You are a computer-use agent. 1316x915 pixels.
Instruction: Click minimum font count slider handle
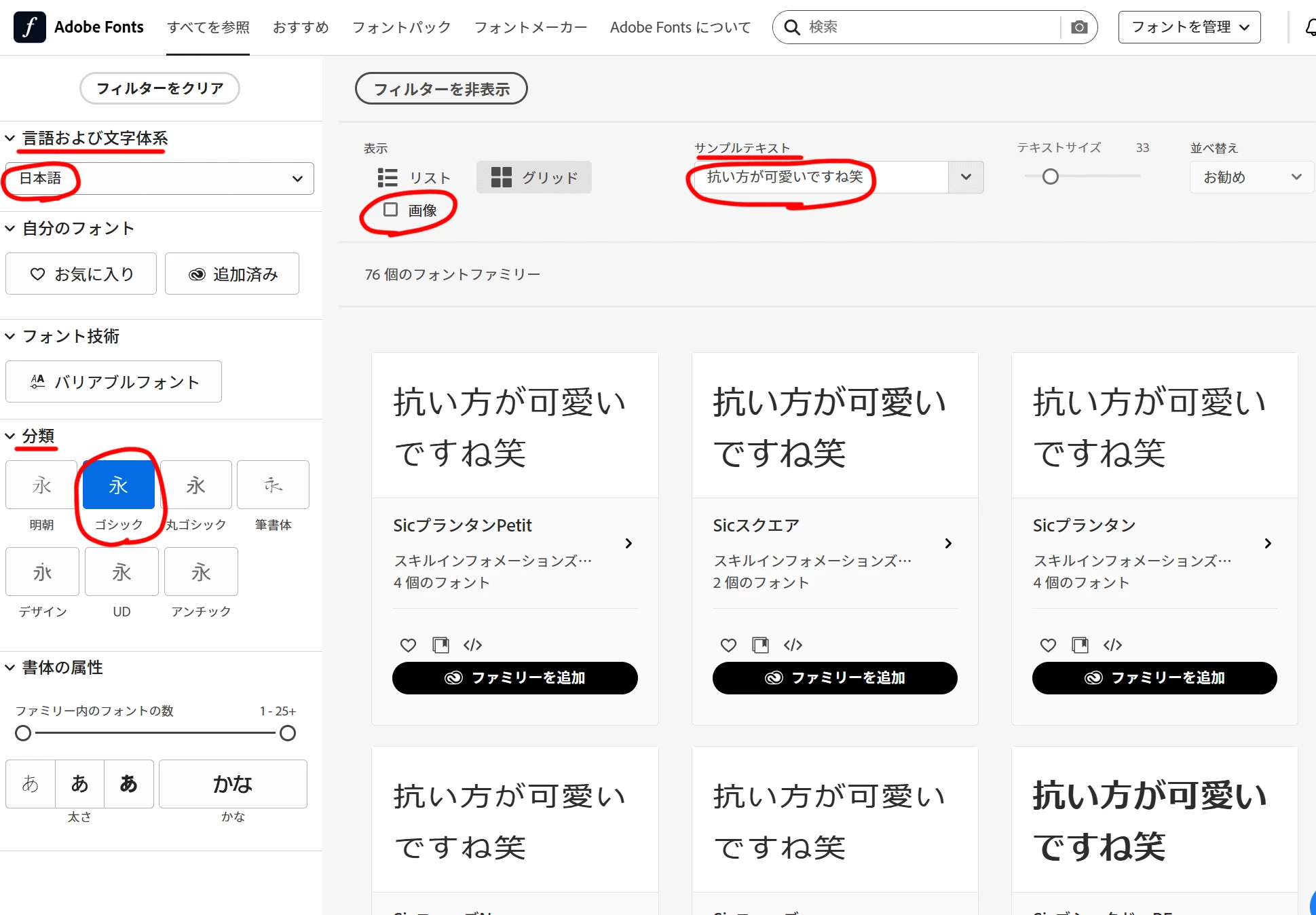point(23,733)
